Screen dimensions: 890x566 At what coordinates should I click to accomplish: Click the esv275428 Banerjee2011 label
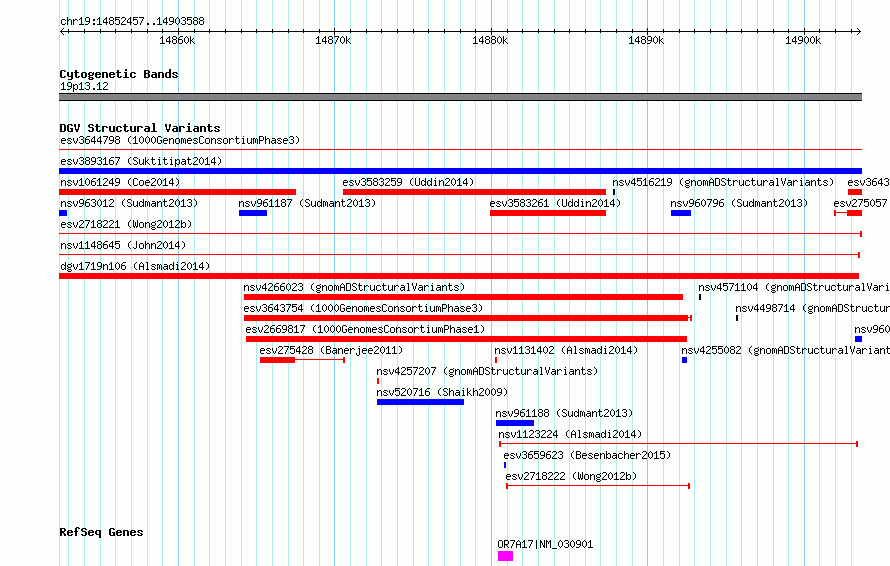tap(331, 350)
